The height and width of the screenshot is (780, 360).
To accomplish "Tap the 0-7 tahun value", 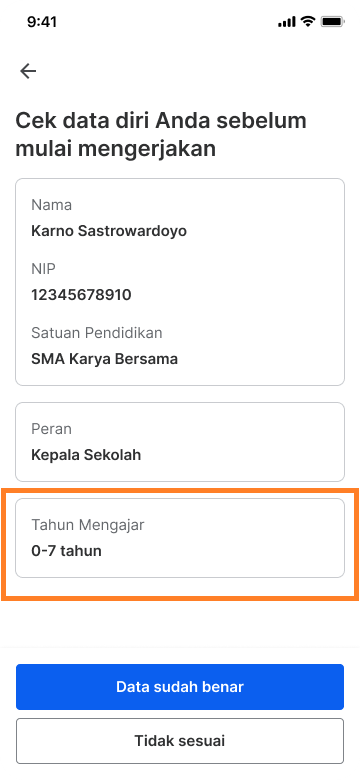I will [67, 551].
